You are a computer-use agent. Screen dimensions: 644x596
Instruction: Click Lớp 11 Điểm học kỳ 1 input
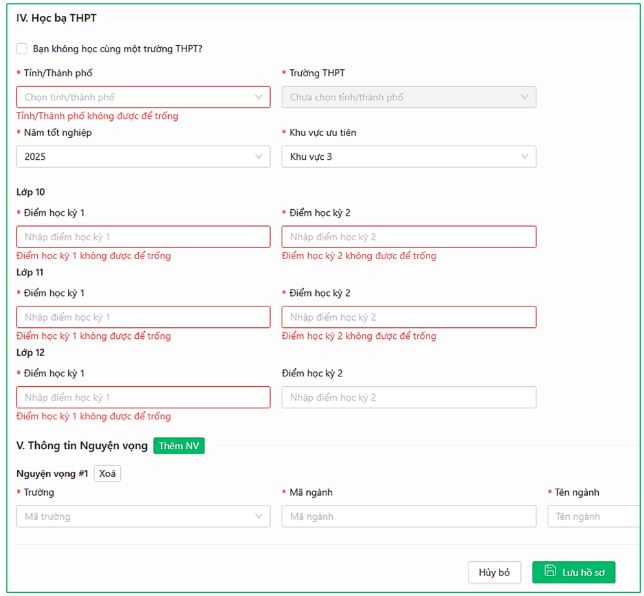tap(143, 317)
